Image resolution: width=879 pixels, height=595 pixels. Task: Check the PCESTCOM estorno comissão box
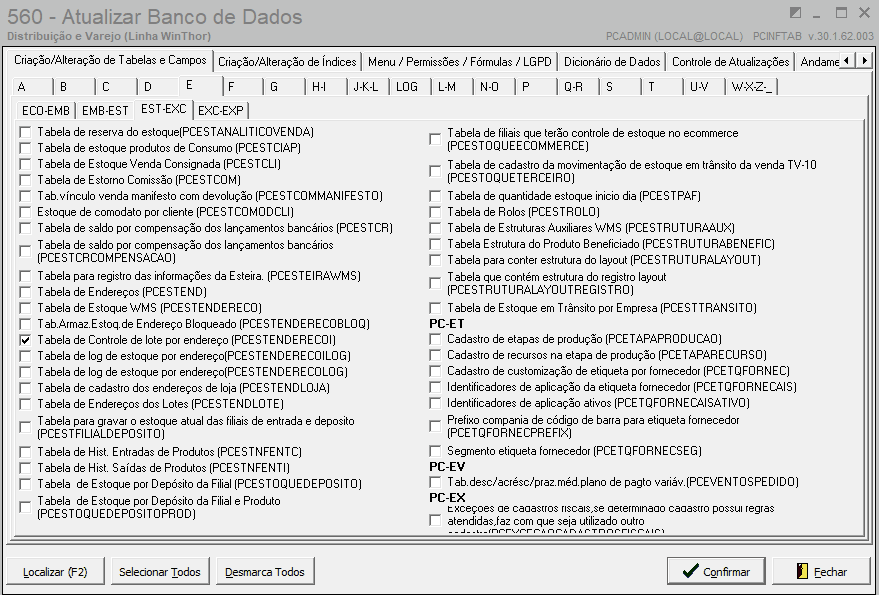(x=25, y=180)
